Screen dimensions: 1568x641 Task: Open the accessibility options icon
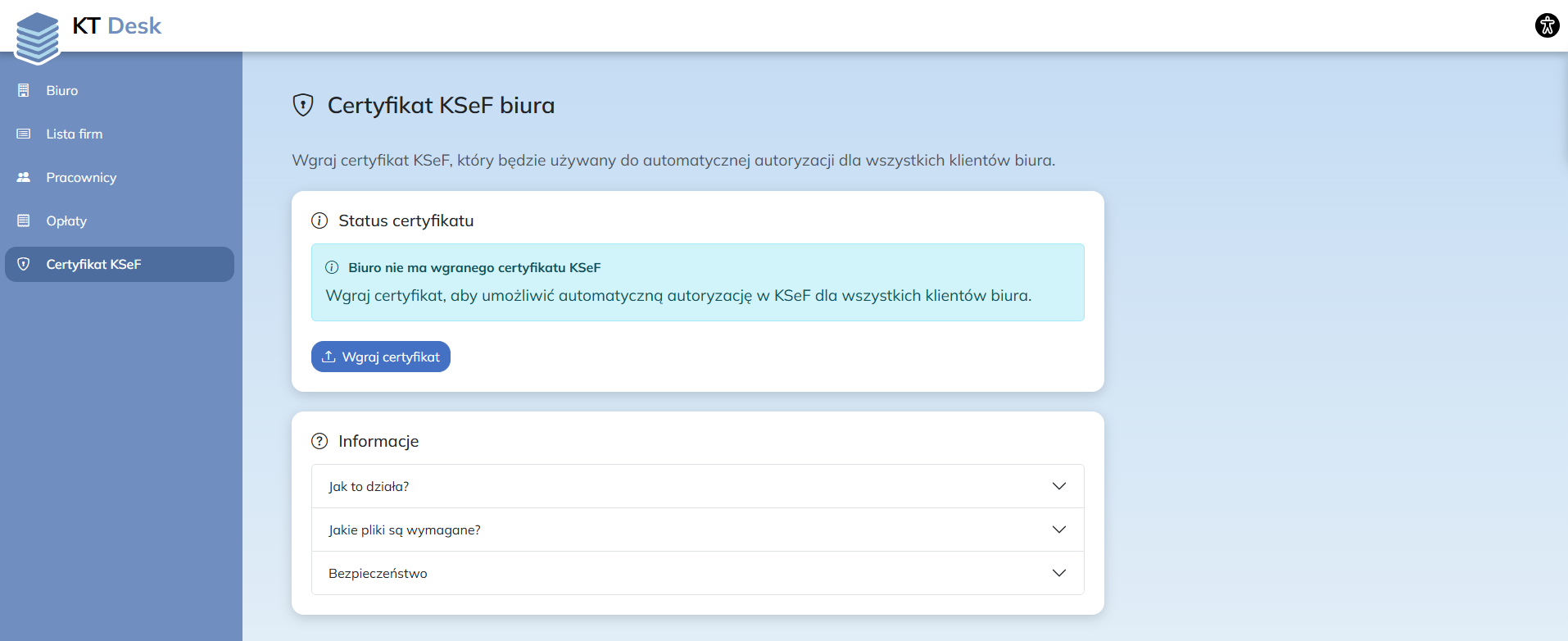pyautogui.click(x=1547, y=25)
